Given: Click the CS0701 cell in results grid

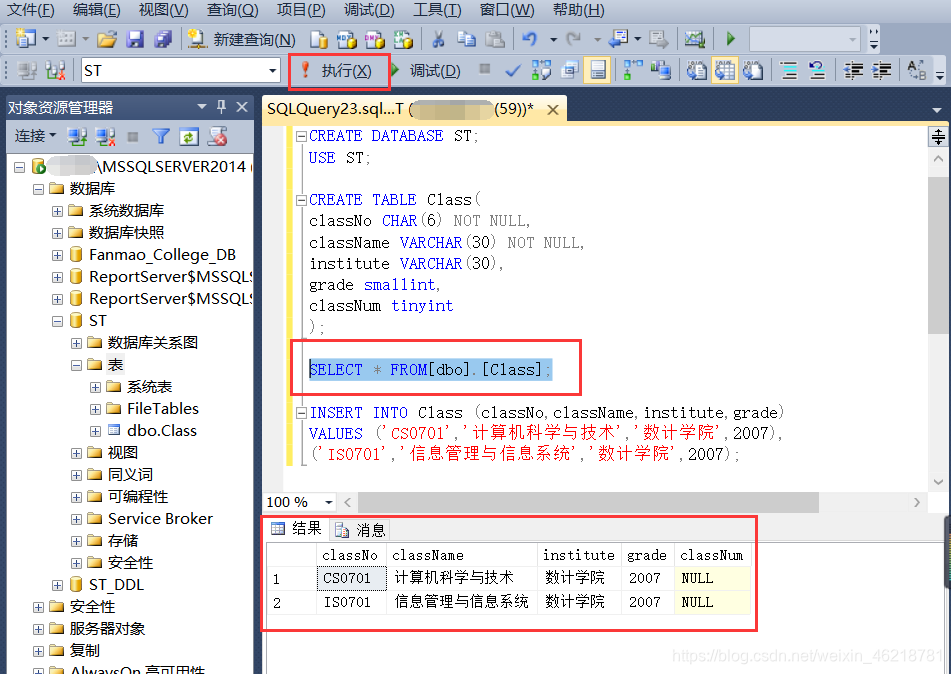Looking at the screenshot, I should tap(351, 578).
